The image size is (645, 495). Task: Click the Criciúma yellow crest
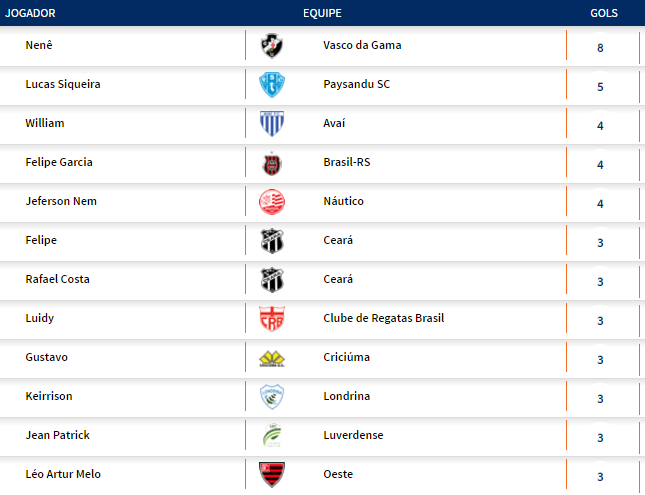click(271, 357)
